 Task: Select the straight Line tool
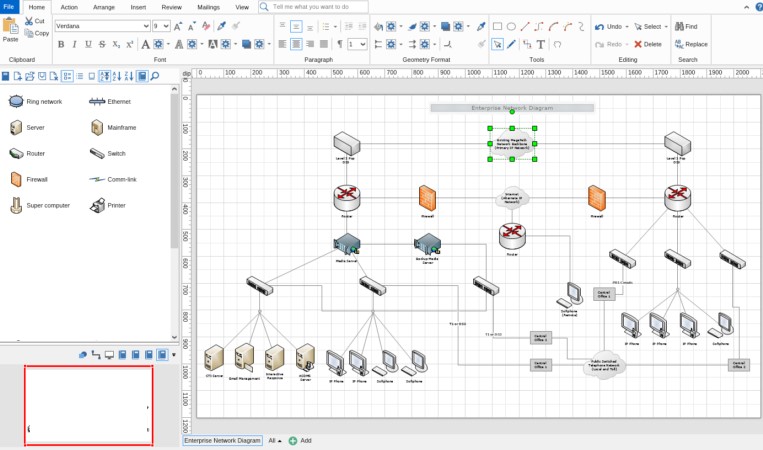click(525, 26)
